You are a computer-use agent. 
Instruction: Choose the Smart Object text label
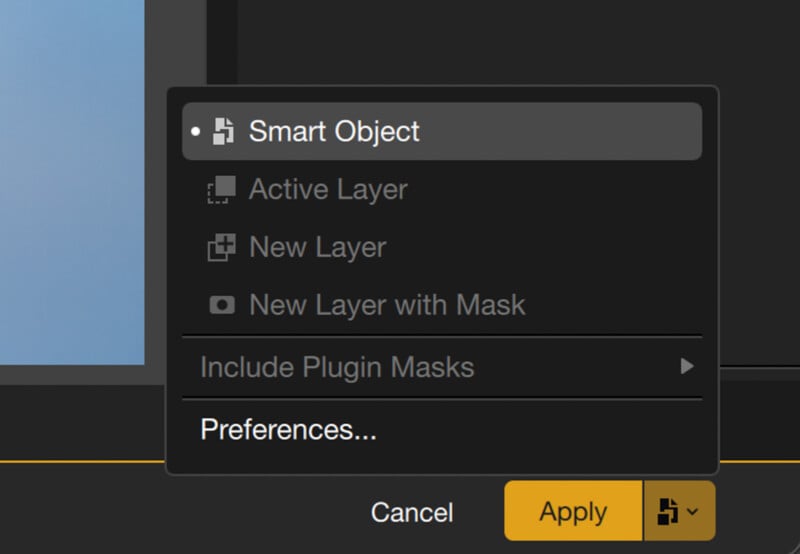(334, 131)
